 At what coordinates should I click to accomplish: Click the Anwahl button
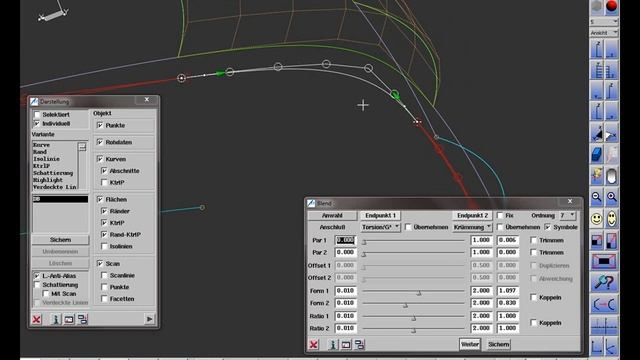tap(332, 215)
